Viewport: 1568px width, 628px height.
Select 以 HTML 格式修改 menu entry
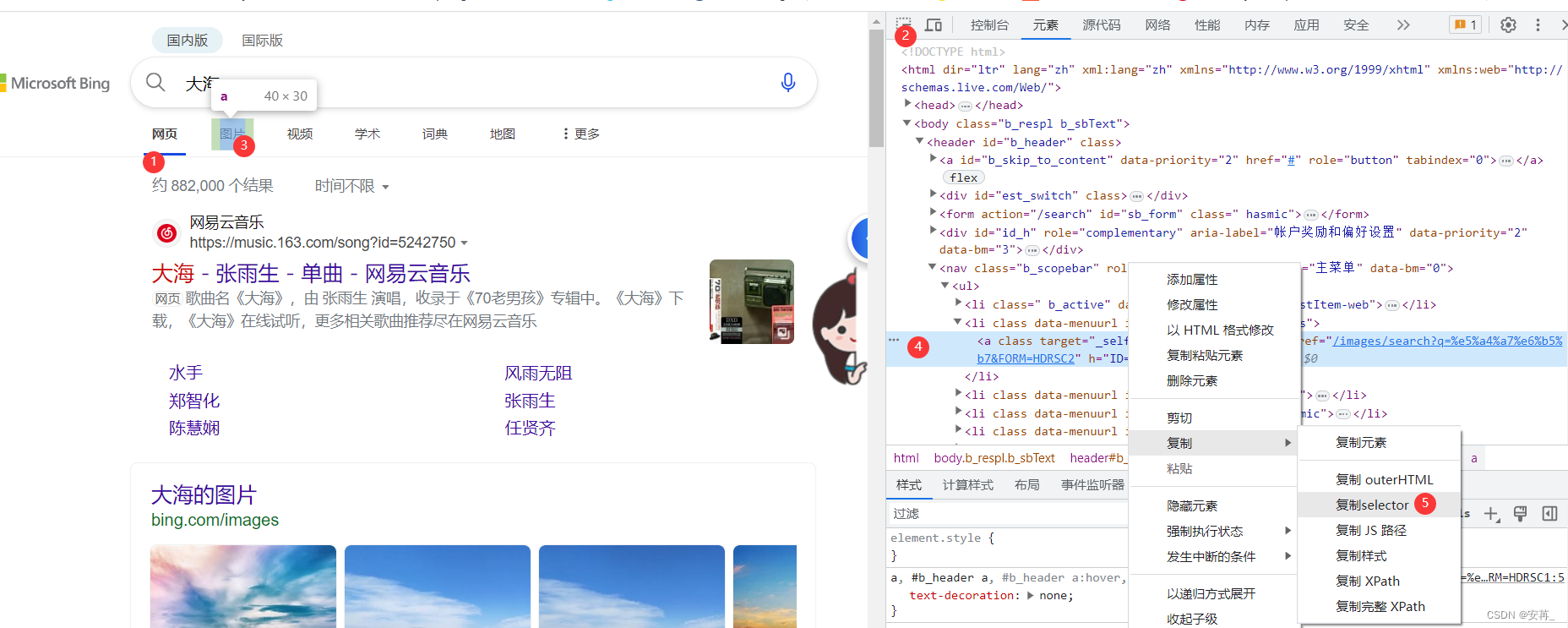[1213, 330]
